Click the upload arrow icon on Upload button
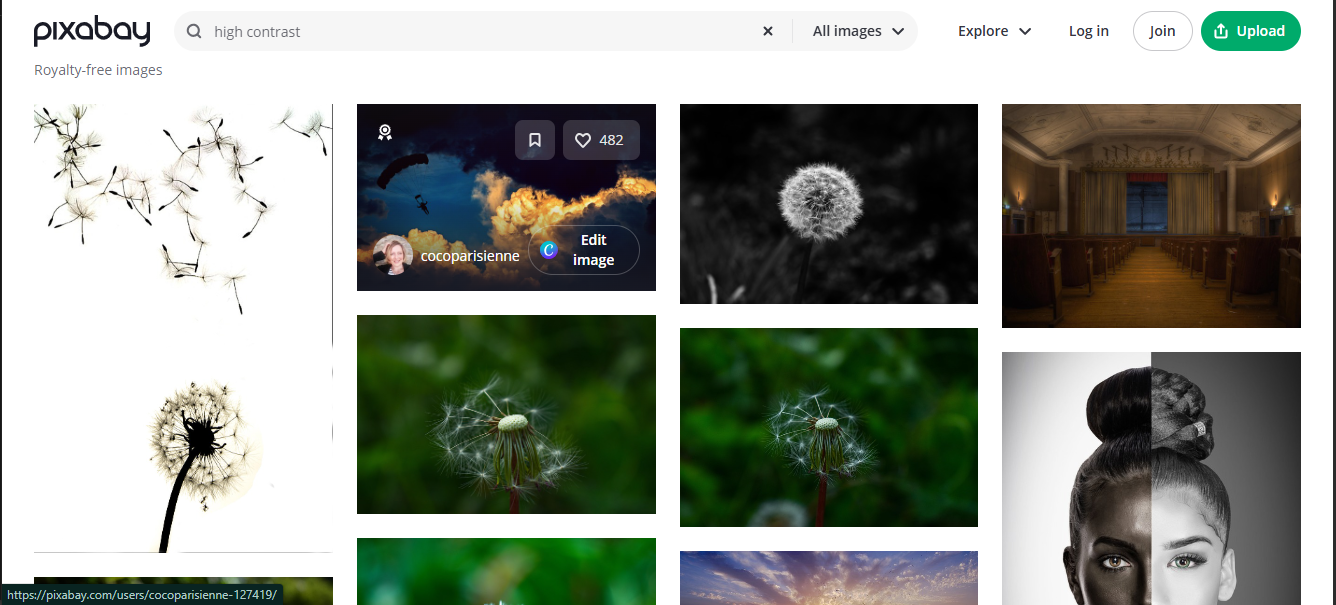The width and height of the screenshot is (1336, 605). (x=1220, y=31)
